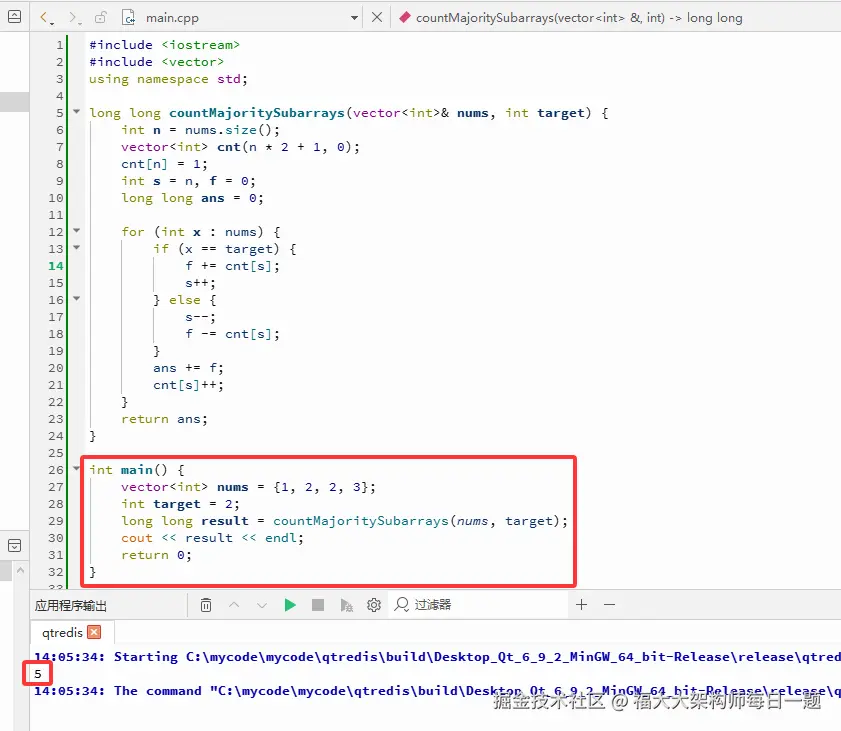Click line number 1 in the gutter
Screen dimensions: 841x731
click(x=60, y=45)
